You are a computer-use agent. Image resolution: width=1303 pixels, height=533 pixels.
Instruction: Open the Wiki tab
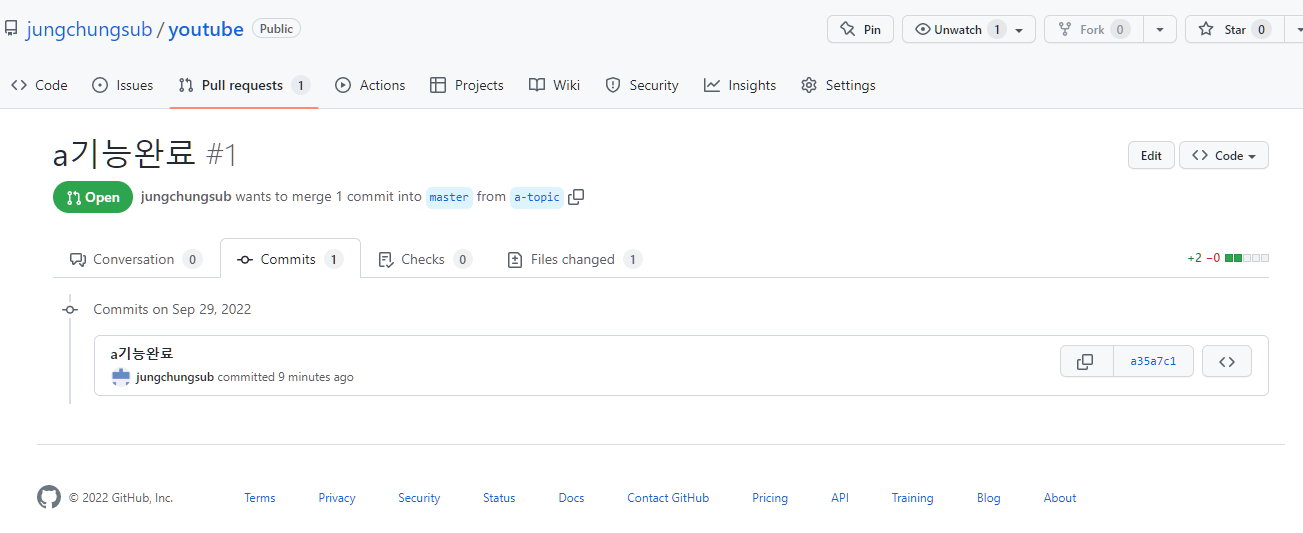[554, 85]
